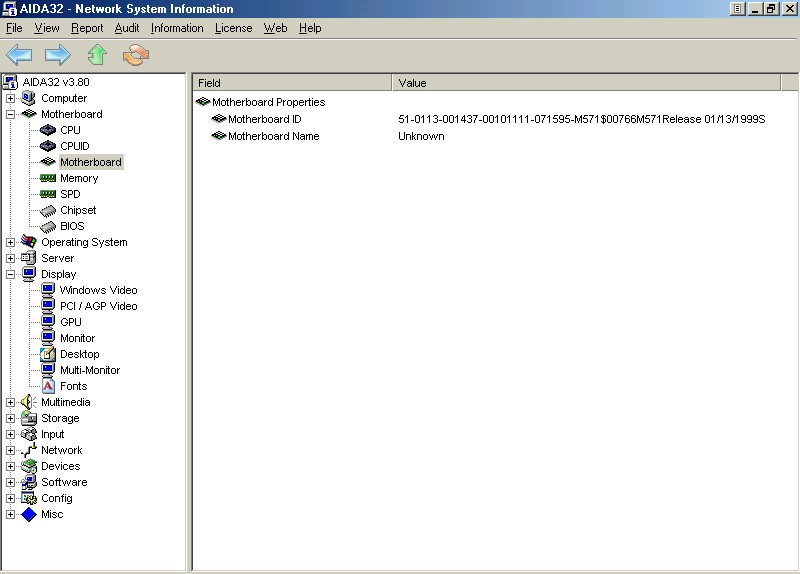Click the Refresh toolbar icon
800x574 pixels.
tap(136, 55)
